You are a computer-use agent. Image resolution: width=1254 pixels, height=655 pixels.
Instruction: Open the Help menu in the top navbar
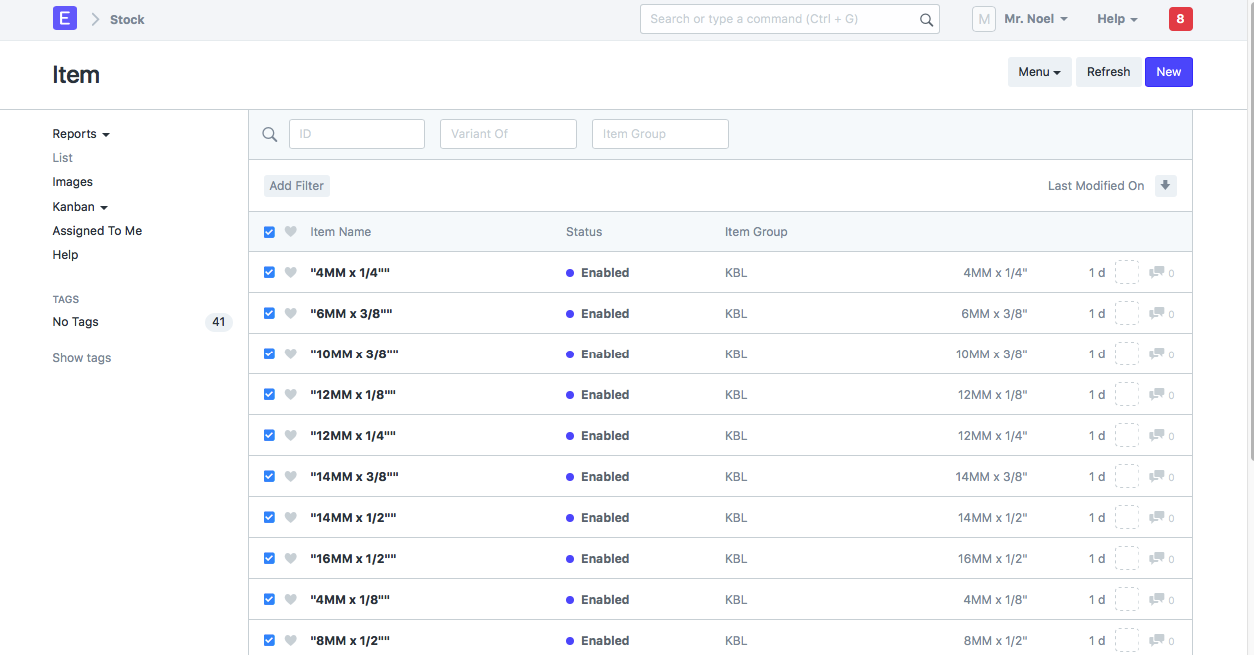point(1116,18)
